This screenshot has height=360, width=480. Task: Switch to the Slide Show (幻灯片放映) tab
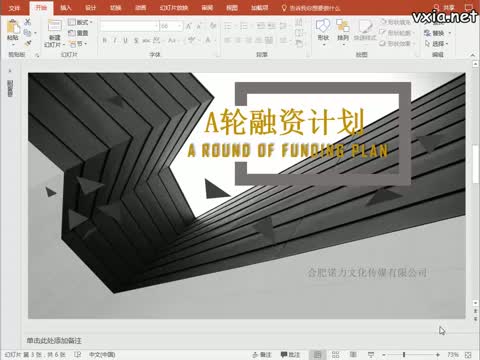pos(174,8)
